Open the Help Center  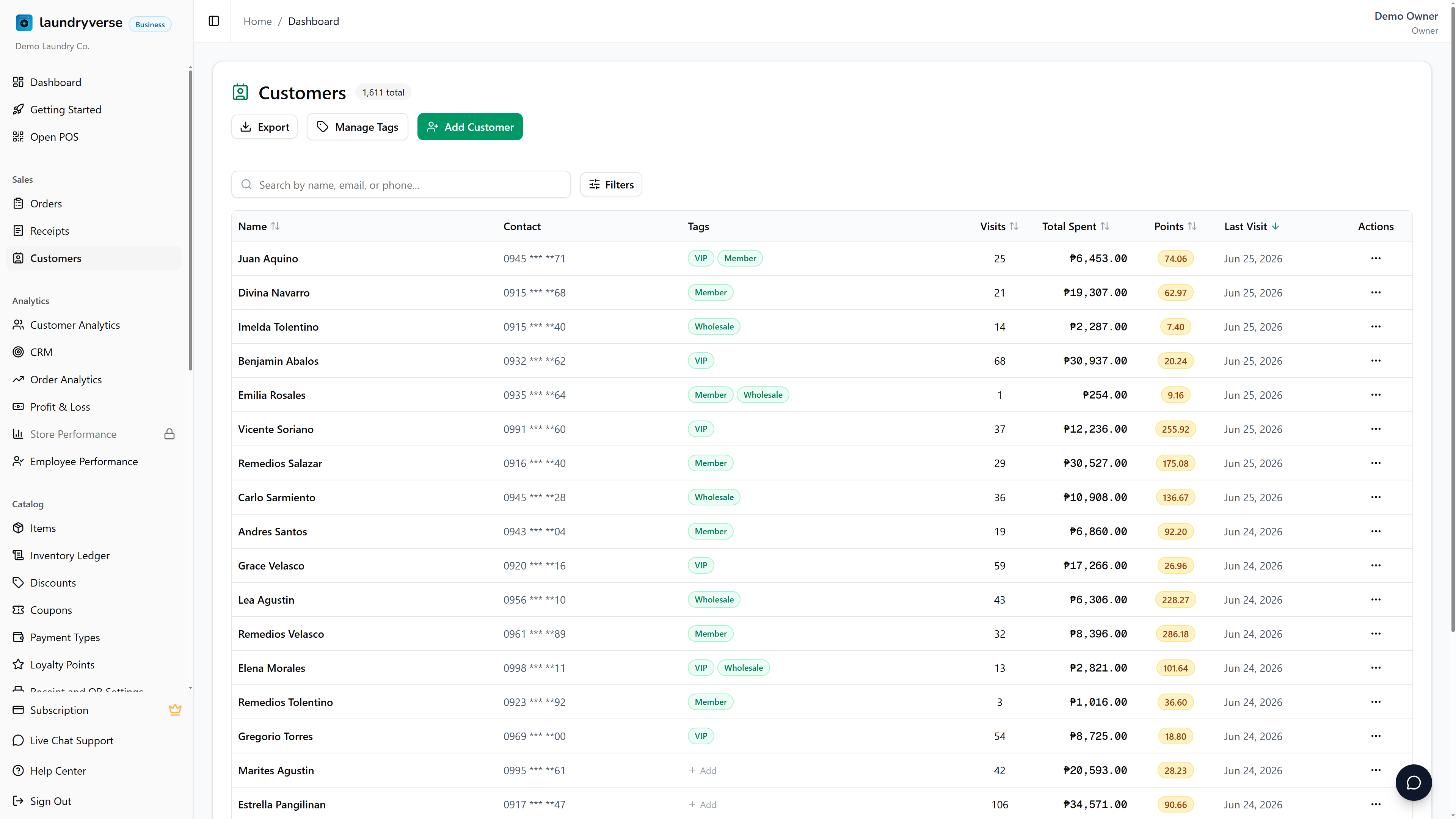tap(94, 771)
